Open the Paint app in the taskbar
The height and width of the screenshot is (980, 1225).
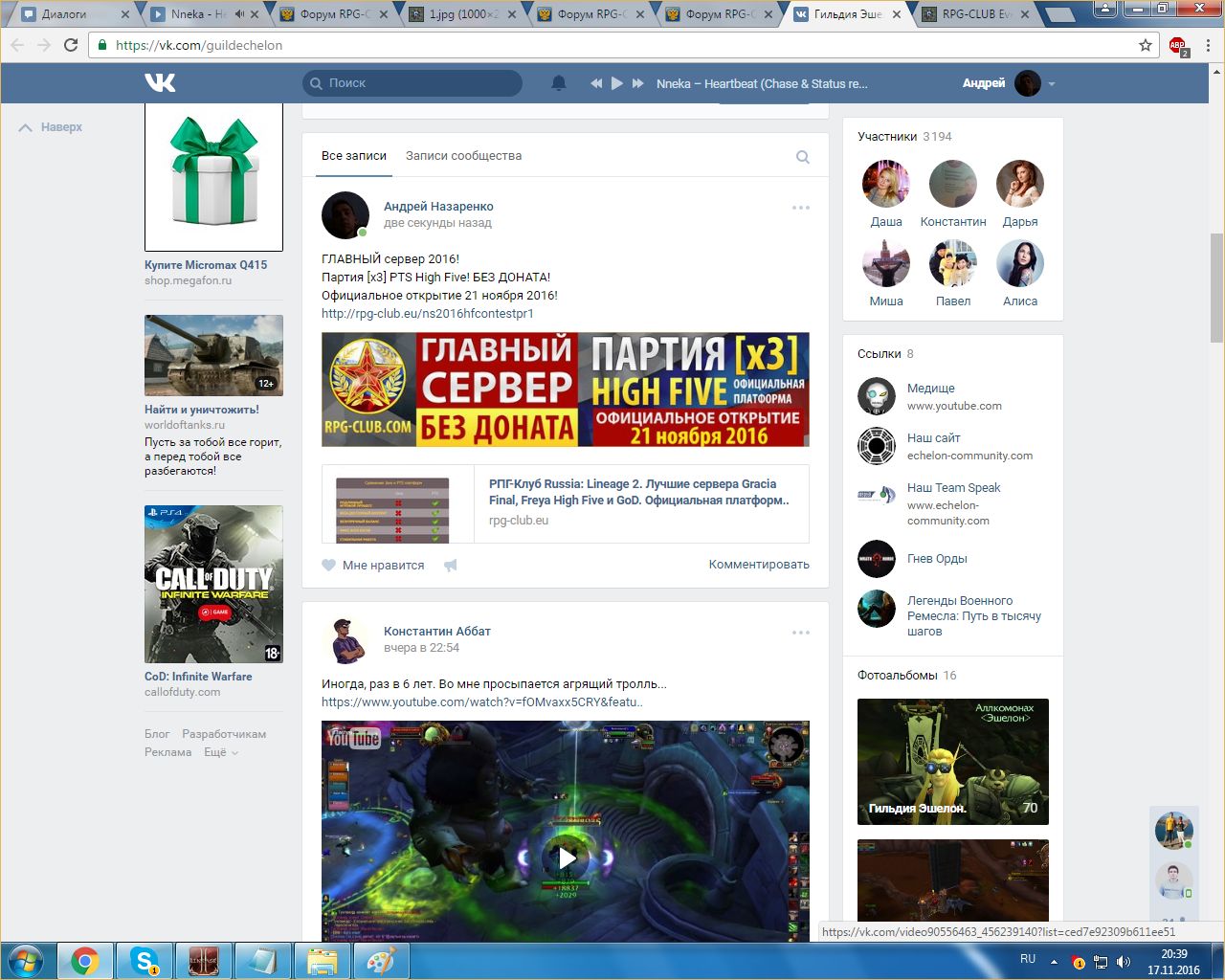[x=382, y=961]
